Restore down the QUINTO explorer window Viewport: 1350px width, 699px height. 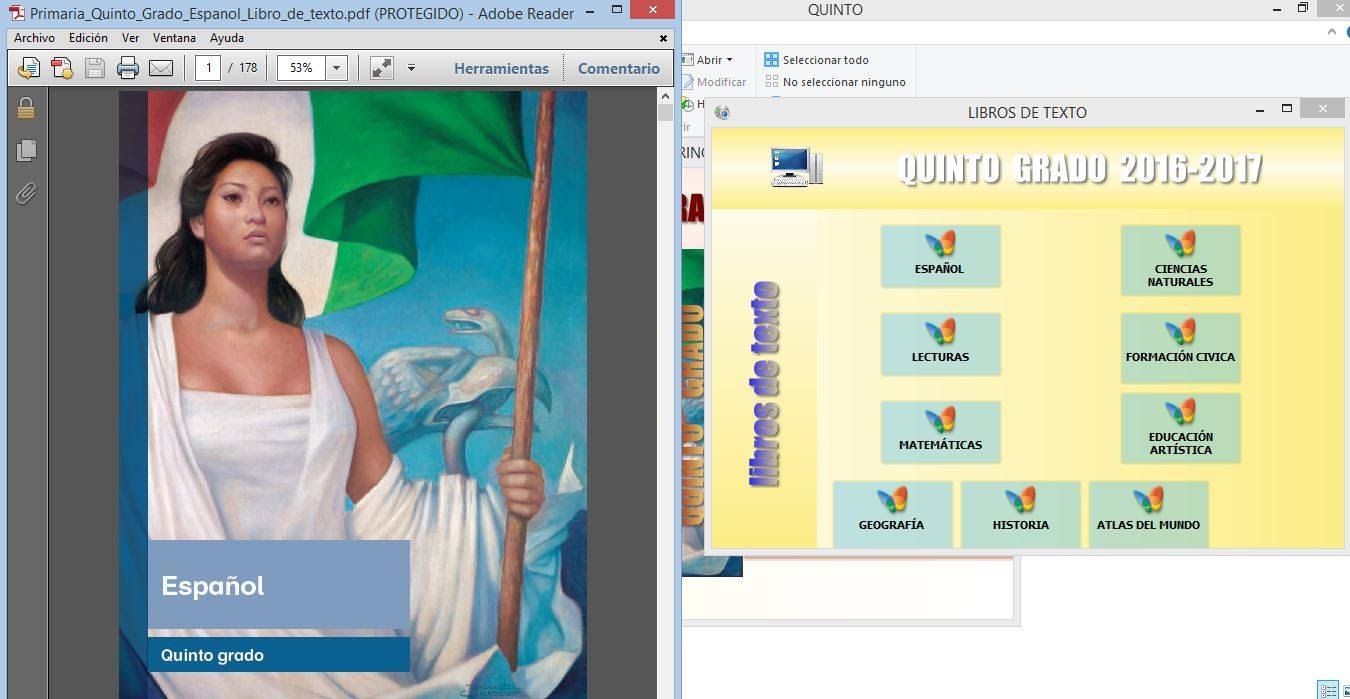click(1303, 9)
